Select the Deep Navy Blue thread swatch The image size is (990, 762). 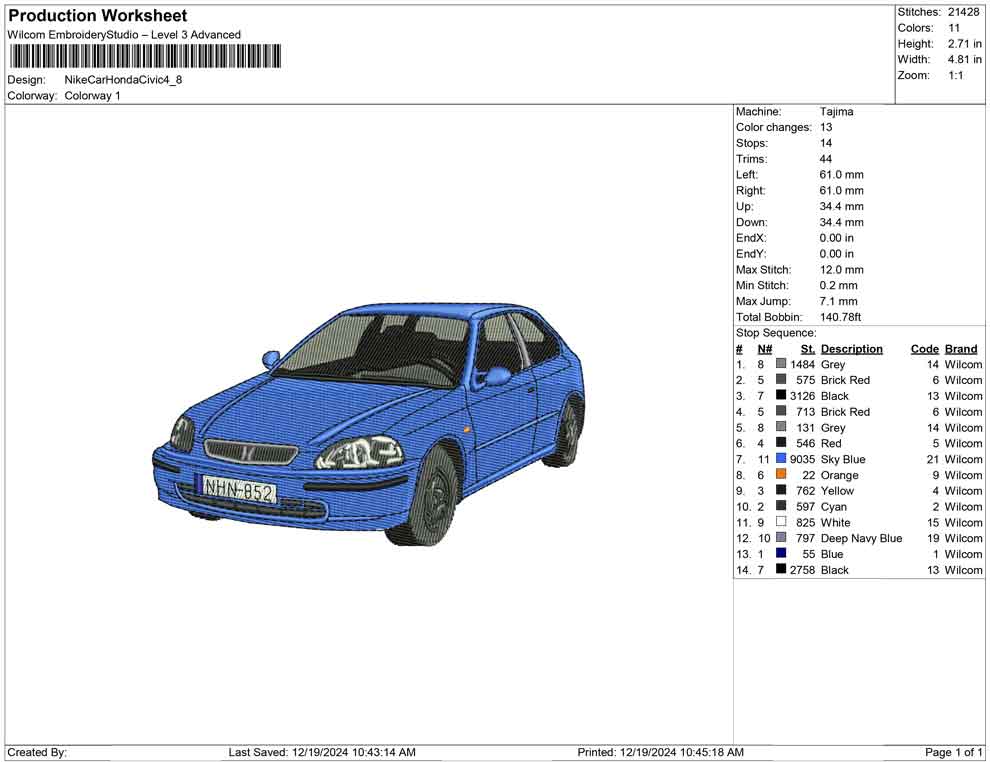coord(778,538)
